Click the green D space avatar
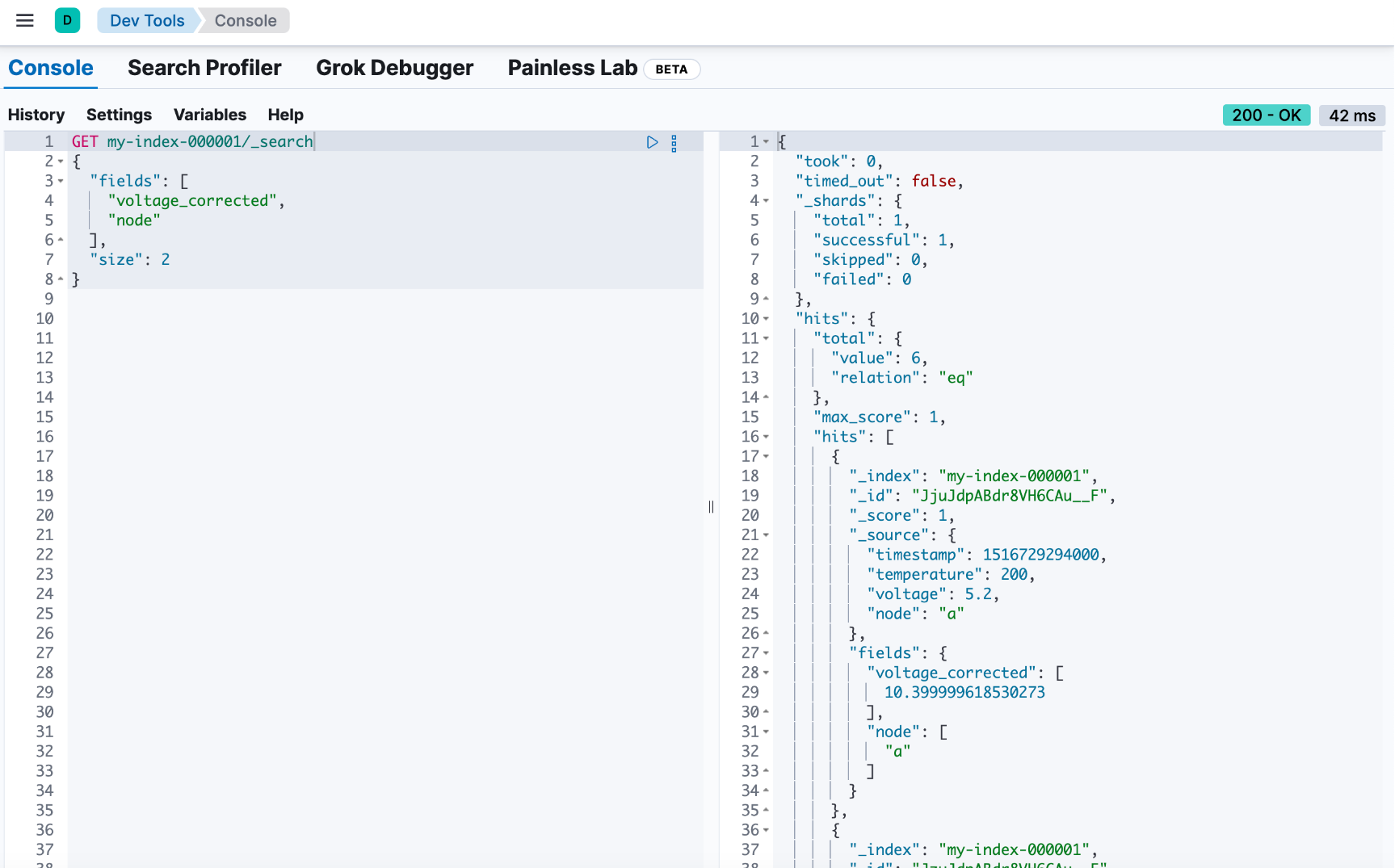1395x868 pixels. coord(67,21)
